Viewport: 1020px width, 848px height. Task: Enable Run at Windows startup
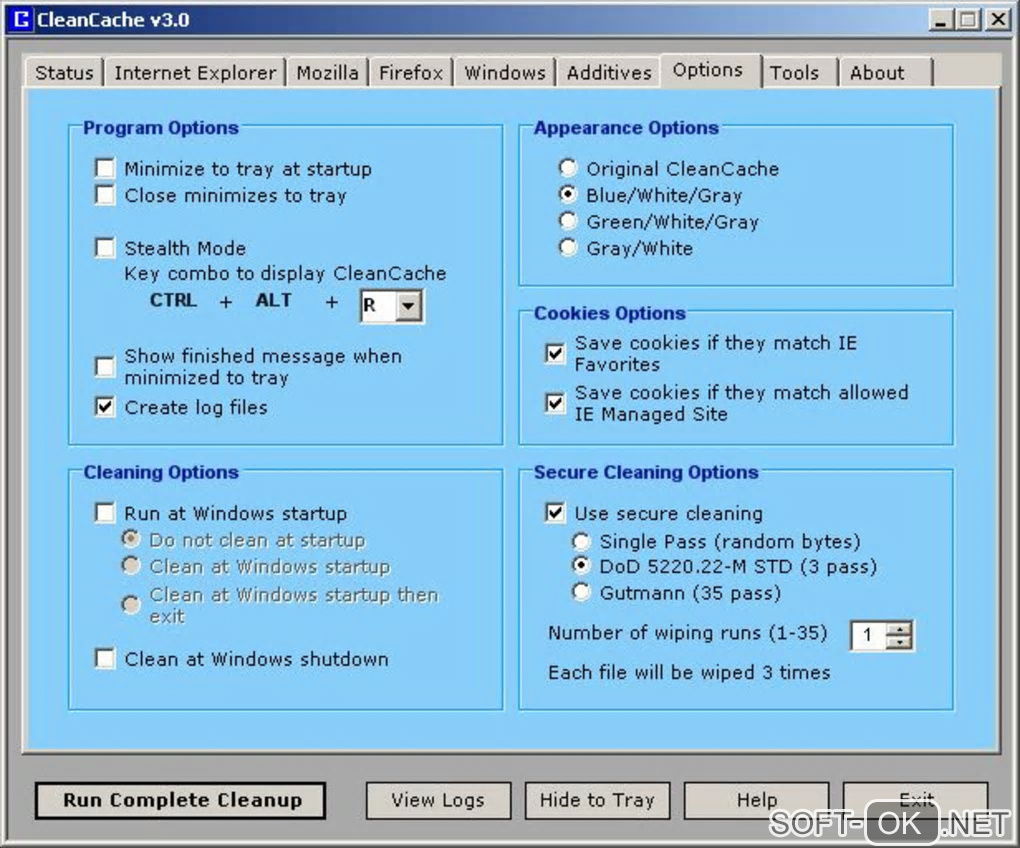pyautogui.click(x=105, y=513)
